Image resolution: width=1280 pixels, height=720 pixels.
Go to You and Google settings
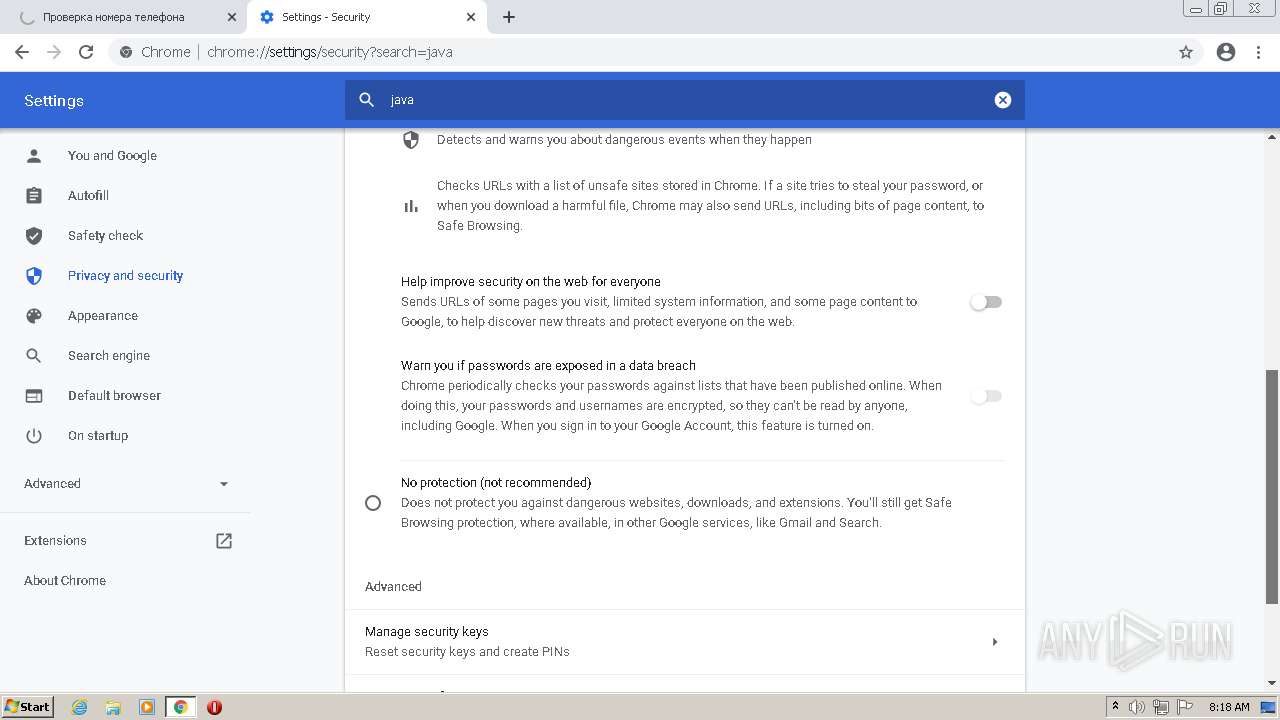click(112, 156)
